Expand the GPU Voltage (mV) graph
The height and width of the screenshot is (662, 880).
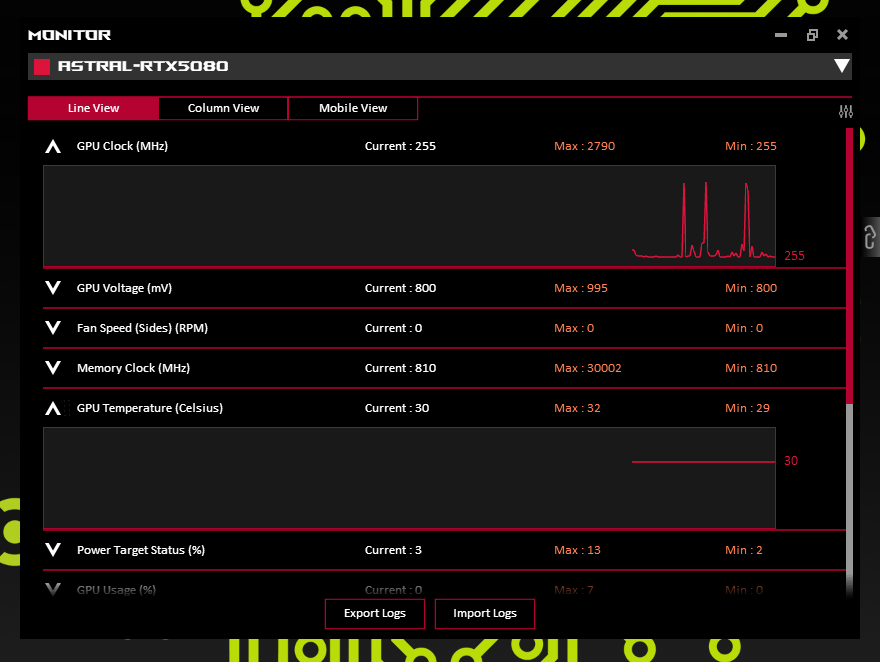53,288
